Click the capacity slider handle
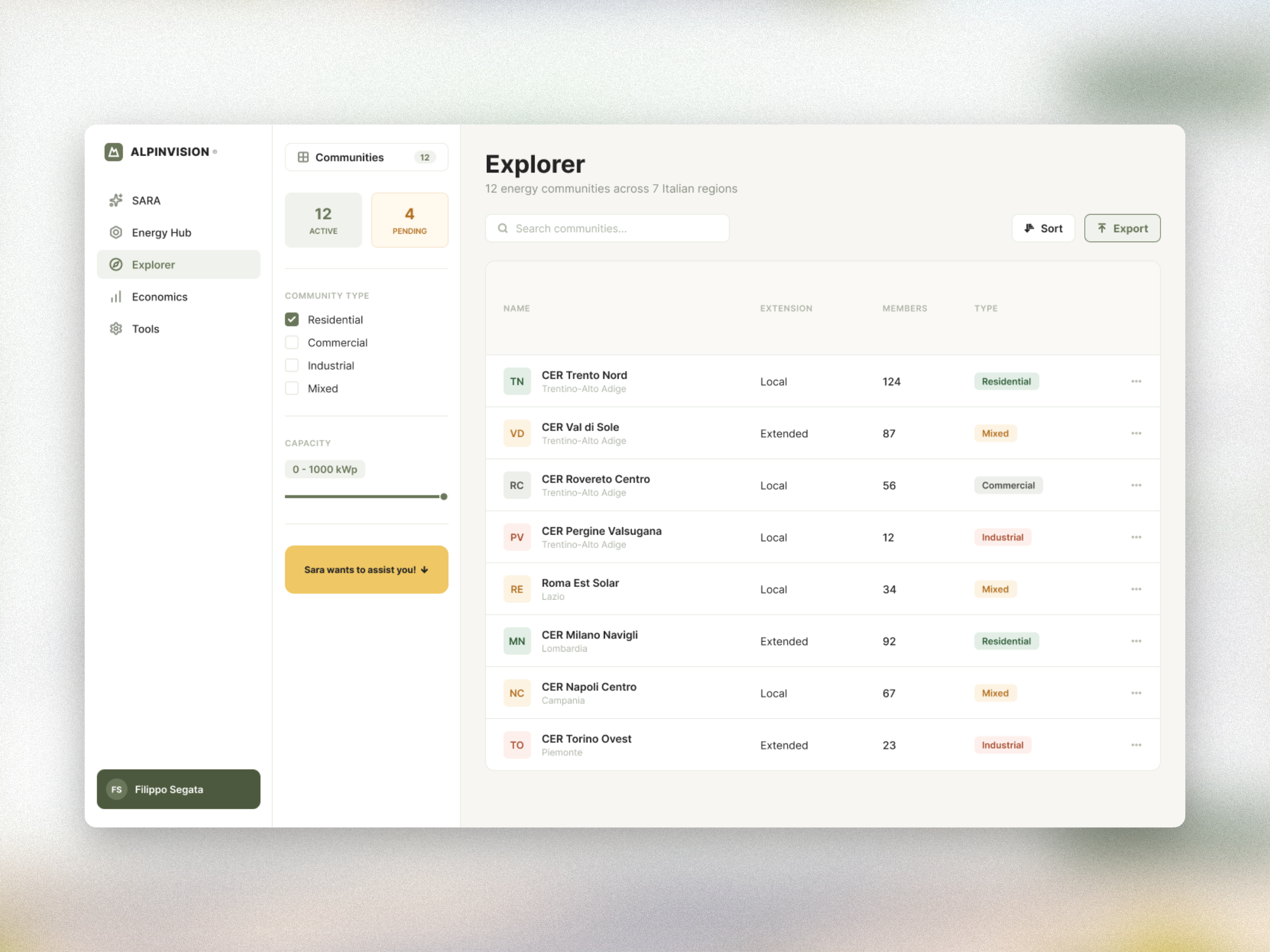The image size is (1270, 952). [444, 497]
